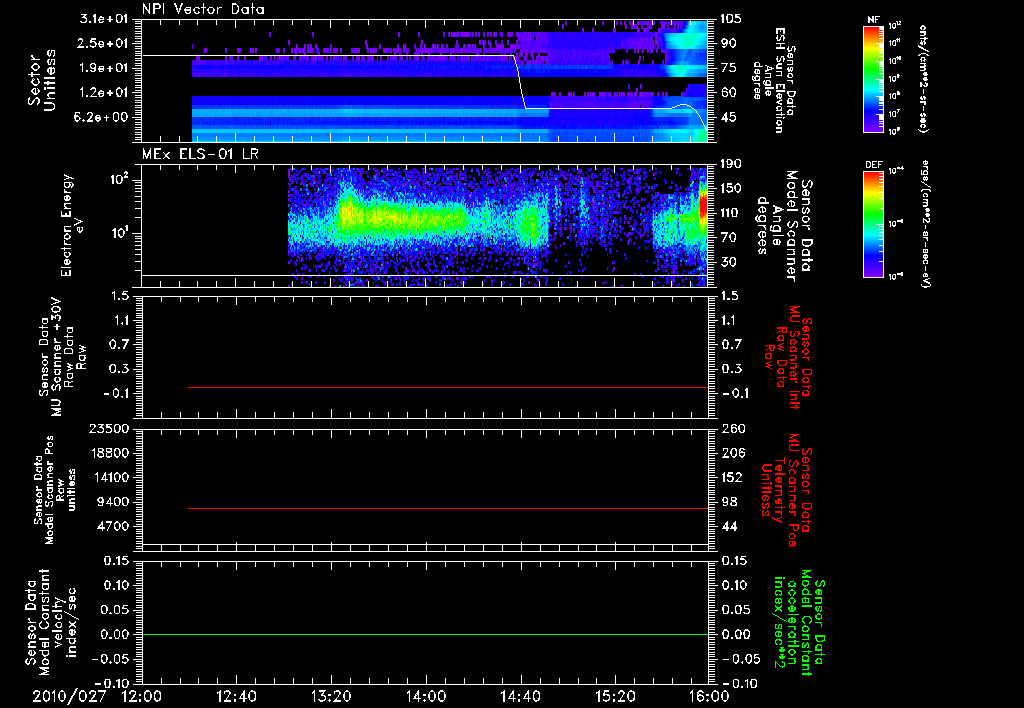Click the '14:00' time axis label

point(426,697)
